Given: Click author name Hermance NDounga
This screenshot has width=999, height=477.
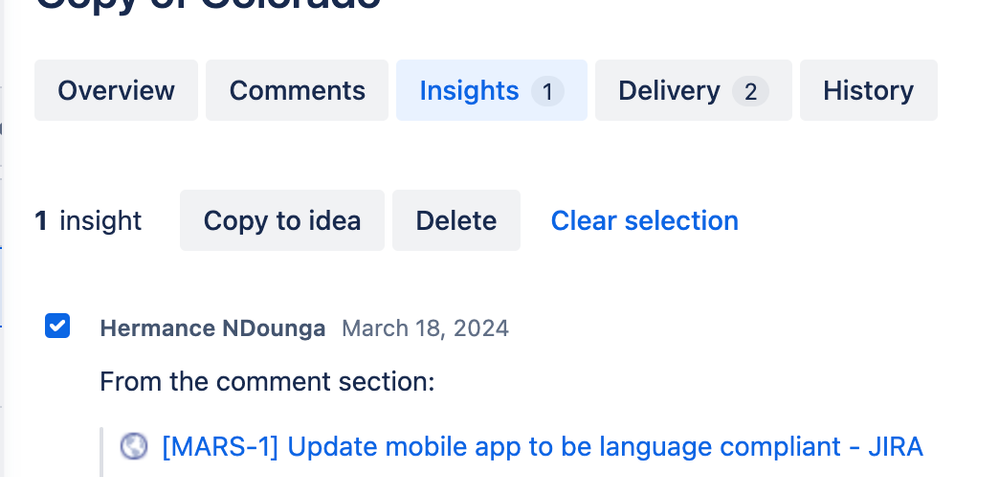Looking at the screenshot, I should point(212,328).
